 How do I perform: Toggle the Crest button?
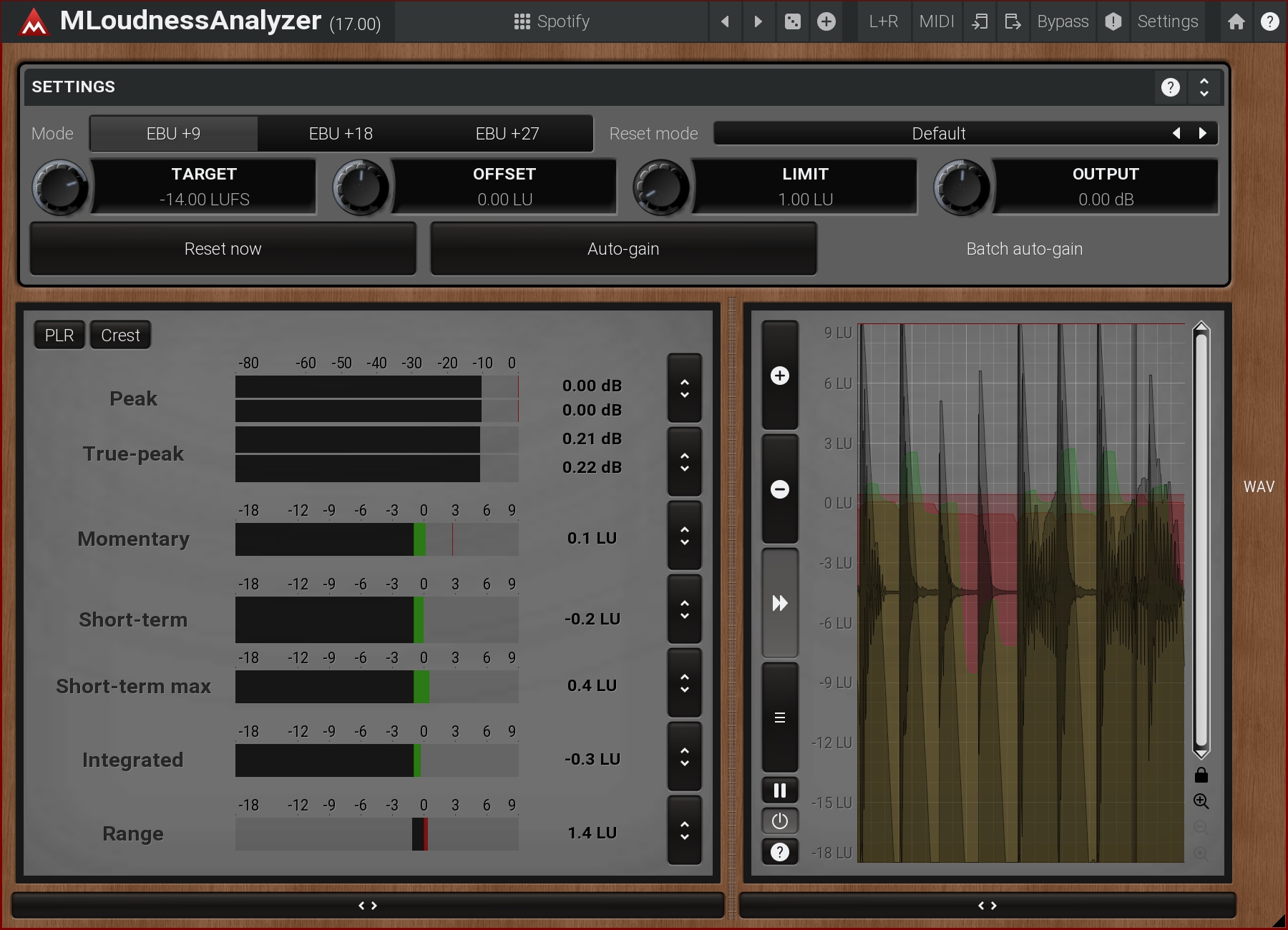tap(120, 336)
